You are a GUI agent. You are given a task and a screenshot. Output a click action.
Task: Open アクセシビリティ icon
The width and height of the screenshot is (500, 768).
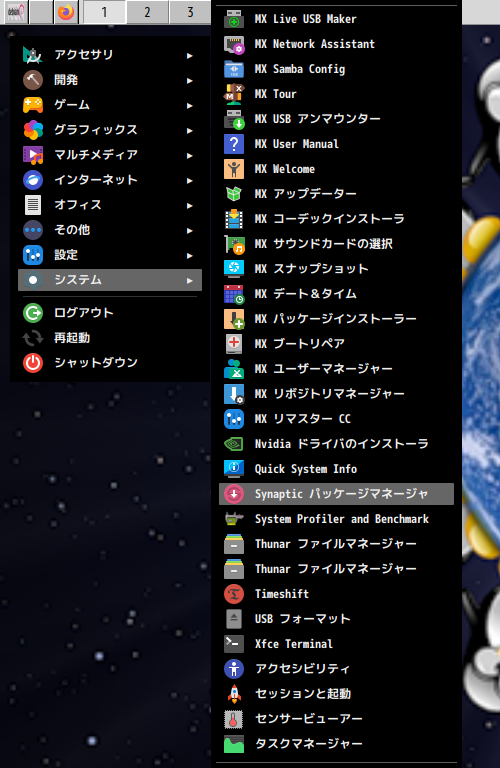tap(234, 669)
